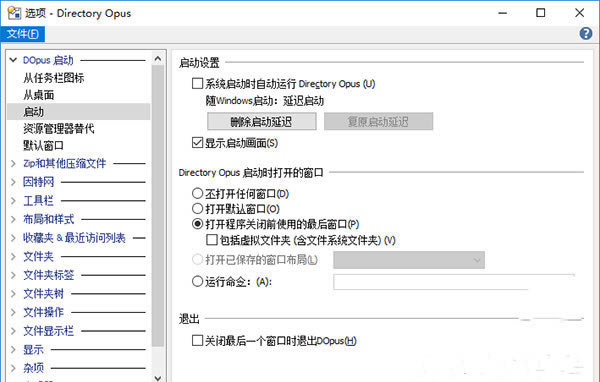Click the sidebar scroll up arrow
The width and height of the screenshot is (600, 382).
(158, 59)
